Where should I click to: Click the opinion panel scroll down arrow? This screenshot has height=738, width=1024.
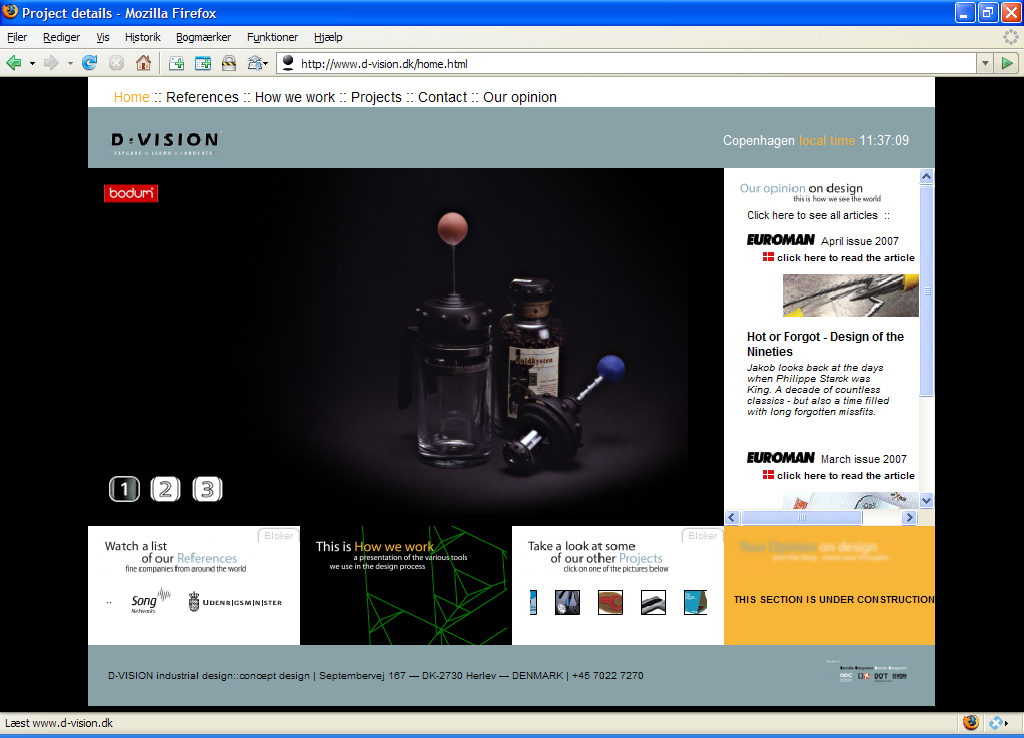[926, 501]
